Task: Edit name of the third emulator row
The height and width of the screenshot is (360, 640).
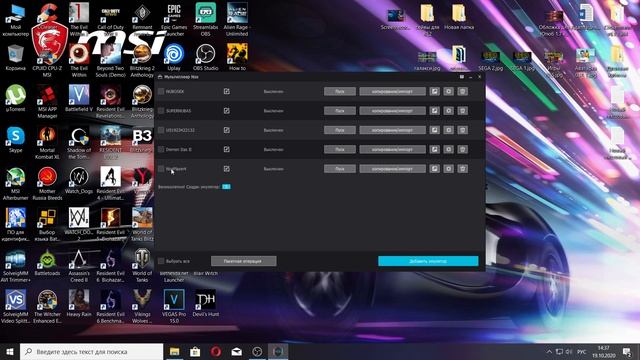Action: coord(227,130)
